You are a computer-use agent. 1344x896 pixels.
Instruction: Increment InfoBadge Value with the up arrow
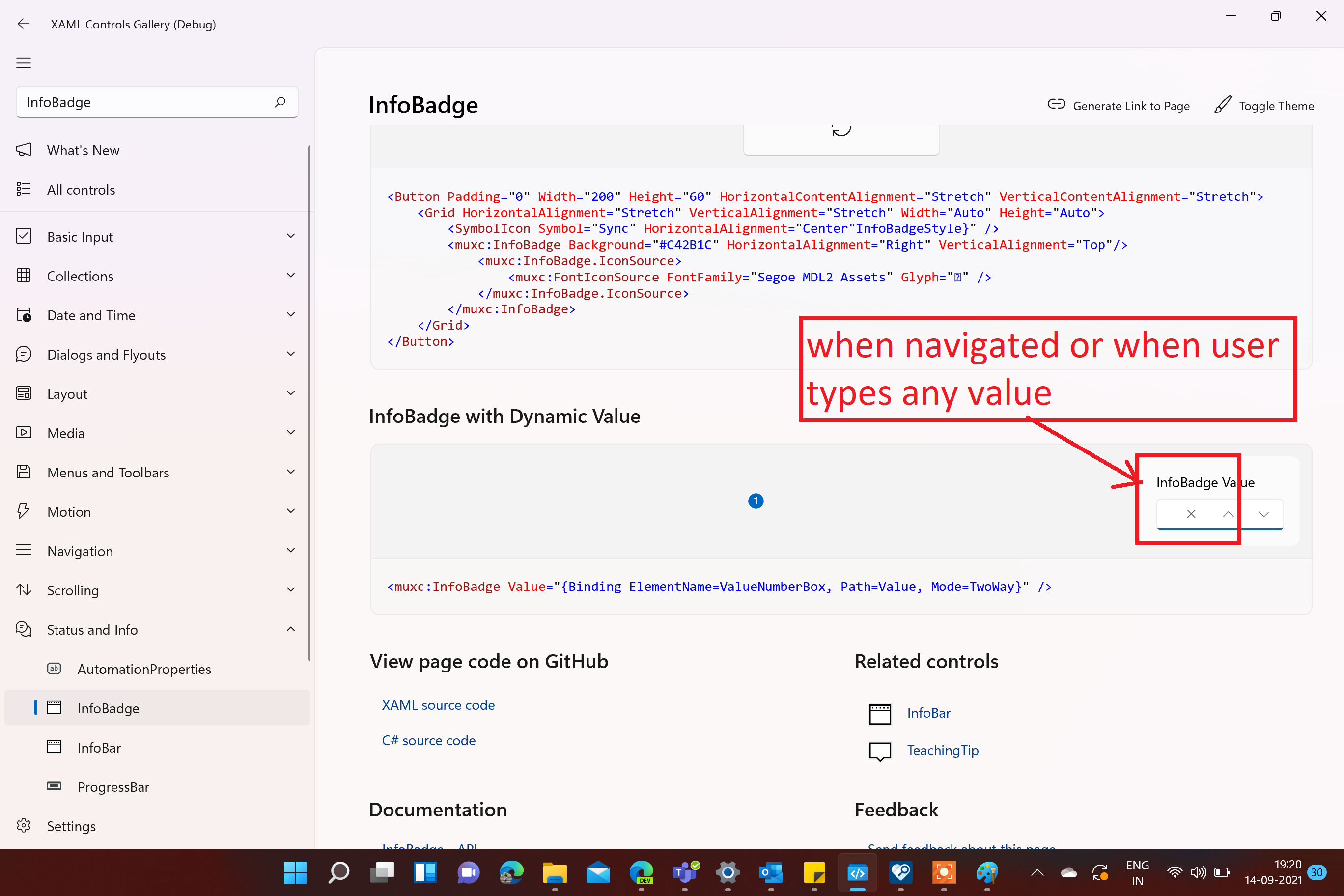[1227, 514]
